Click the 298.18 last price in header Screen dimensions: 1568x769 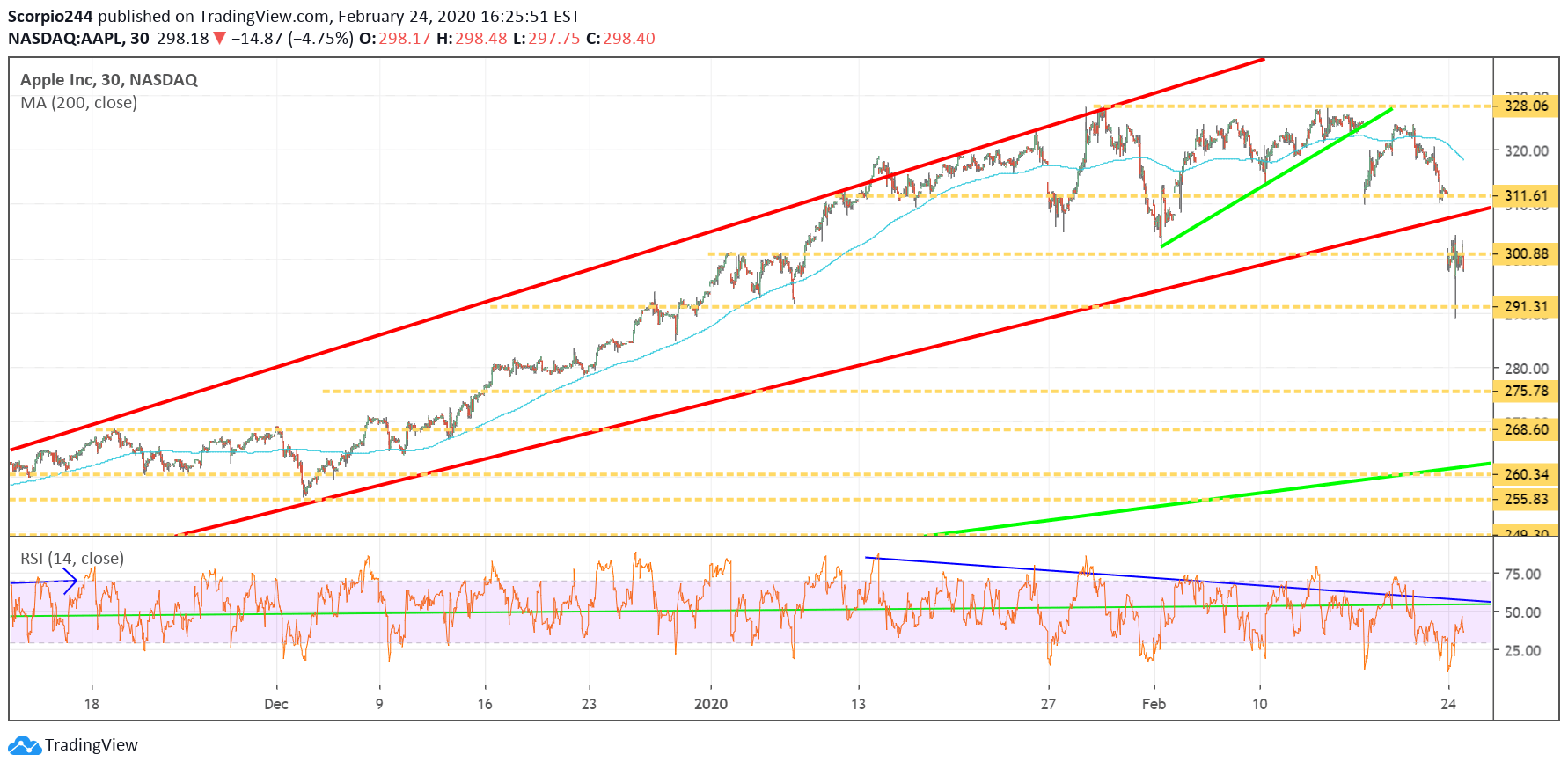[x=182, y=39]
